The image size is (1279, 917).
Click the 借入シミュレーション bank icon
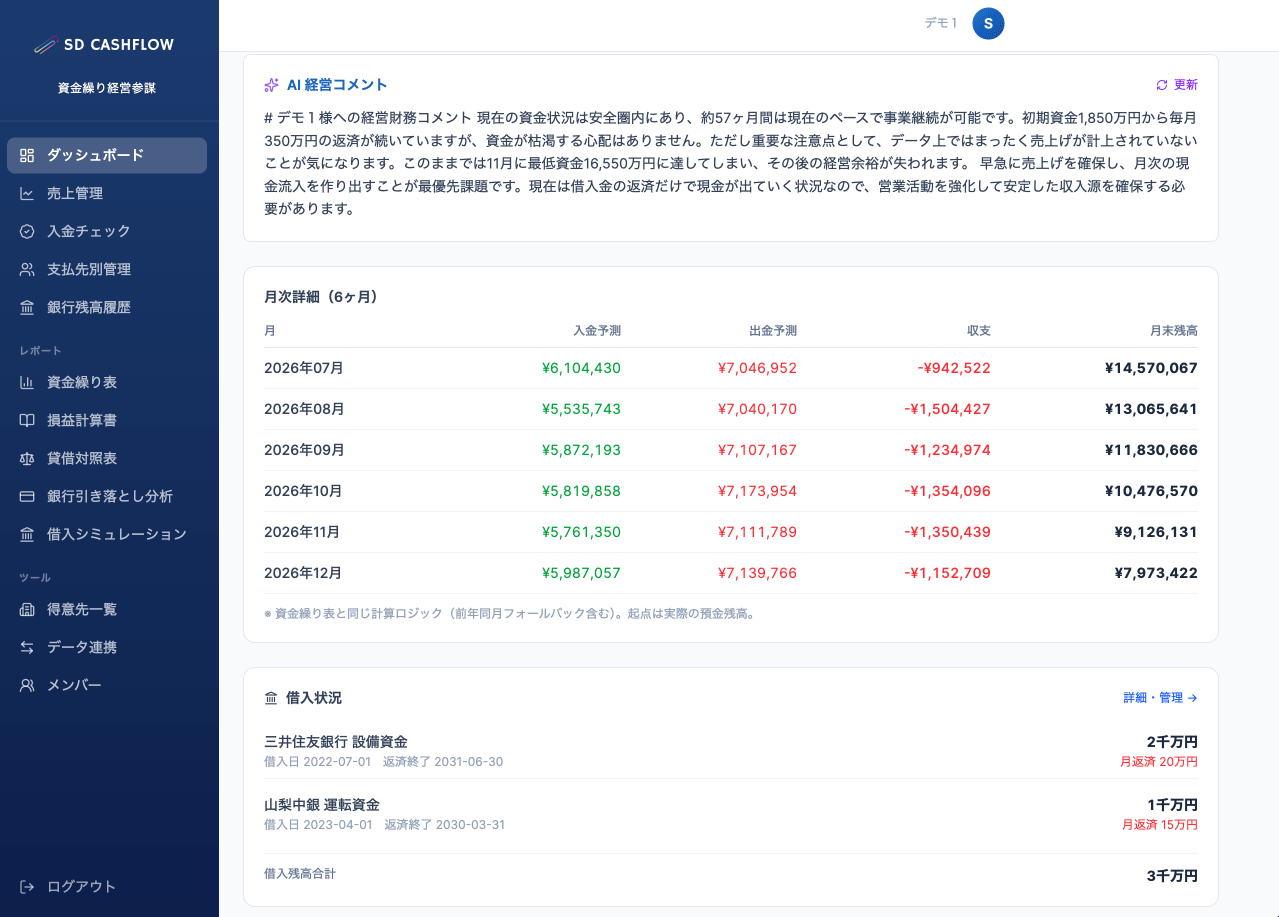(x=27, y=534)
